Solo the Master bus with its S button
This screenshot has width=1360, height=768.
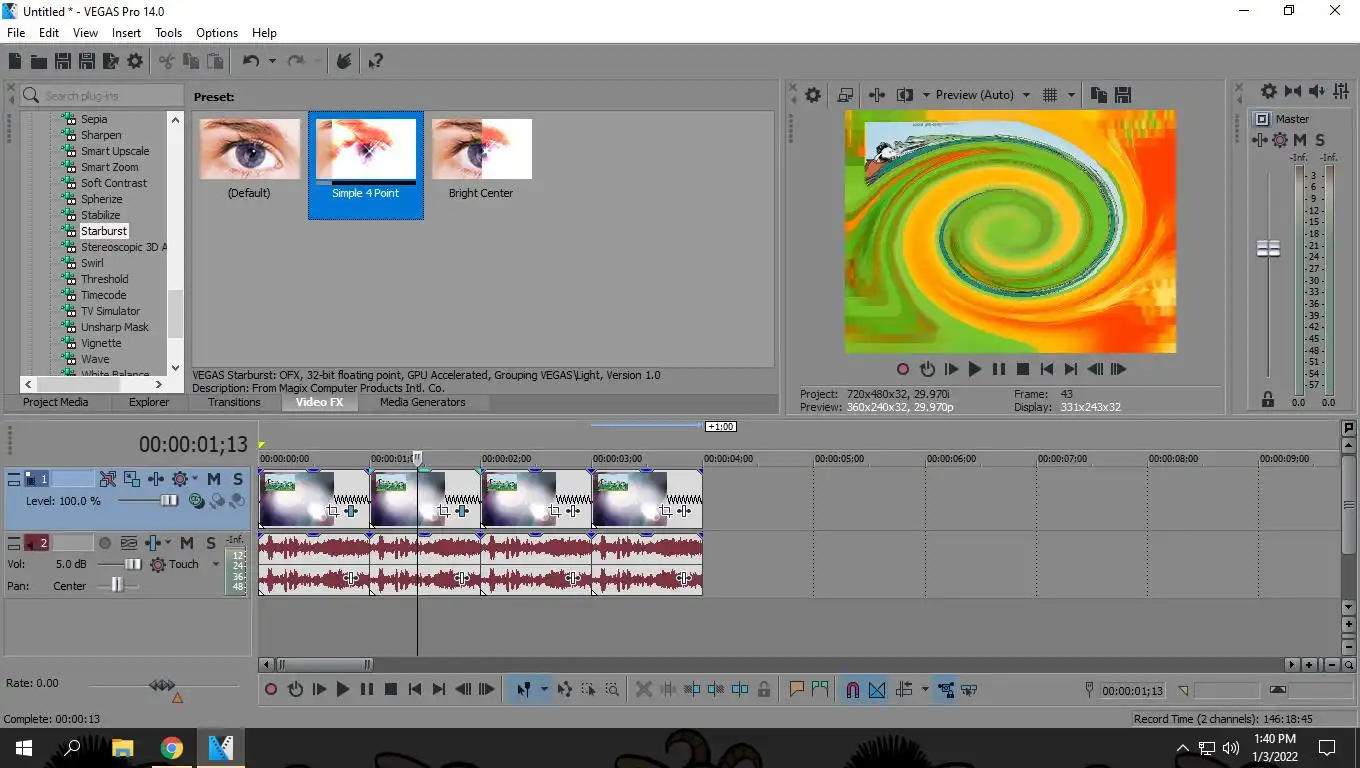[x=1320, y=140]
